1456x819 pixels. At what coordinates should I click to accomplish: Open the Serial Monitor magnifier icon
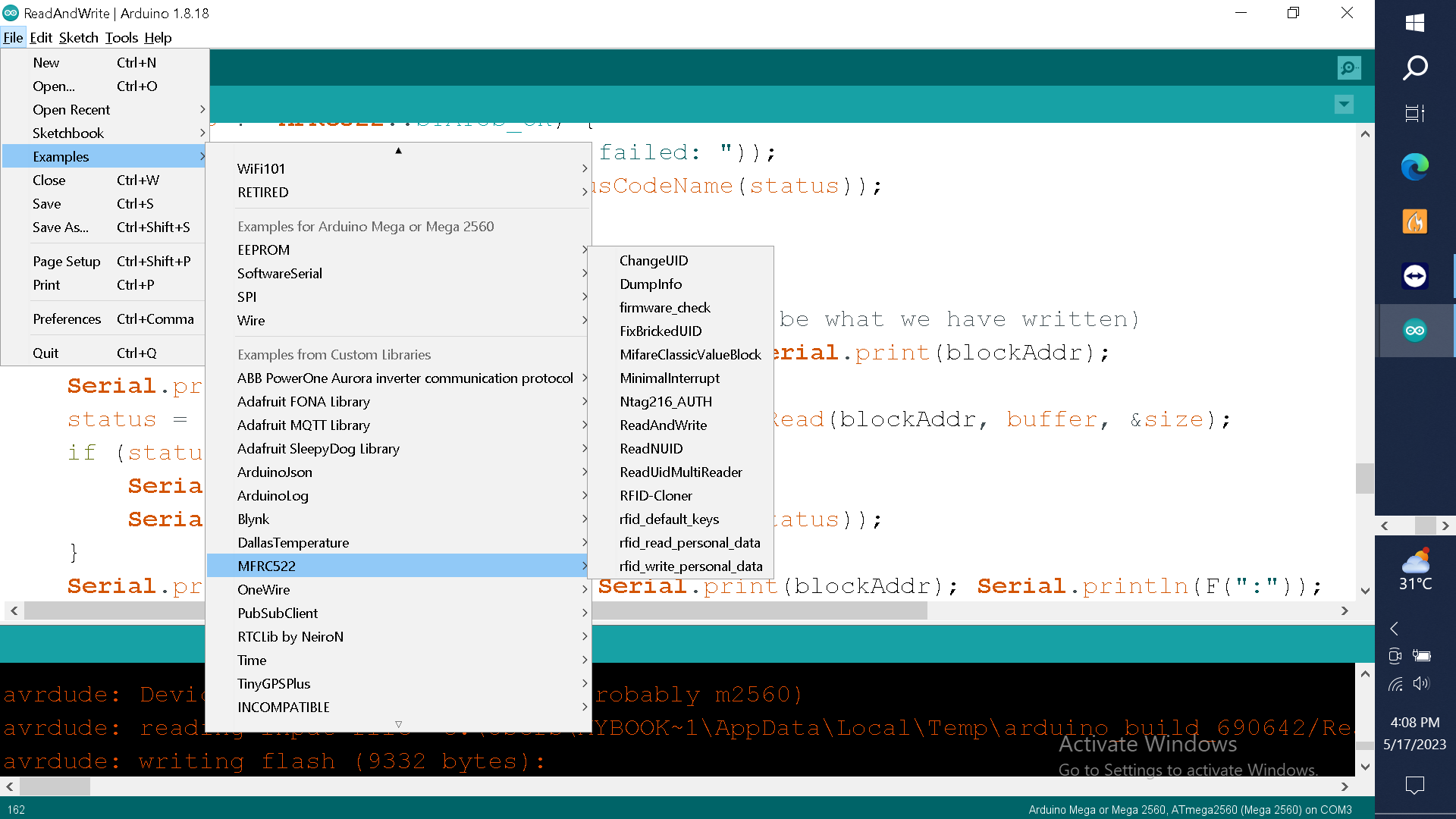point(1348,68)
